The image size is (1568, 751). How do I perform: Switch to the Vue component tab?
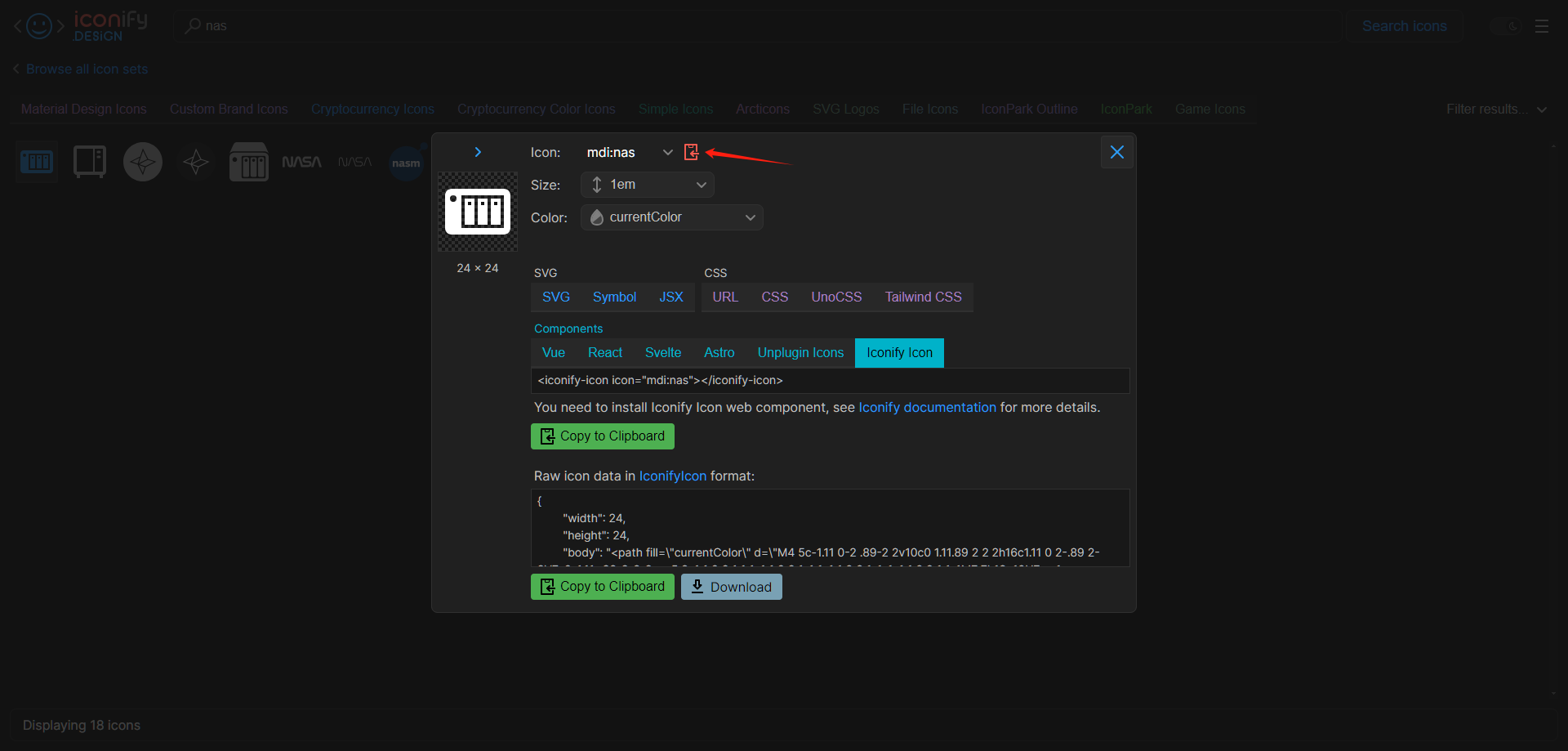click(x=554, y=353)
